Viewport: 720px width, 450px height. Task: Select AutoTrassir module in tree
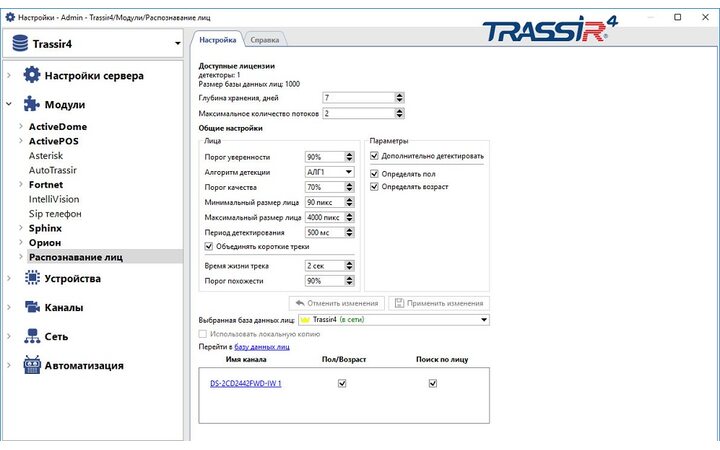(53, 170)
